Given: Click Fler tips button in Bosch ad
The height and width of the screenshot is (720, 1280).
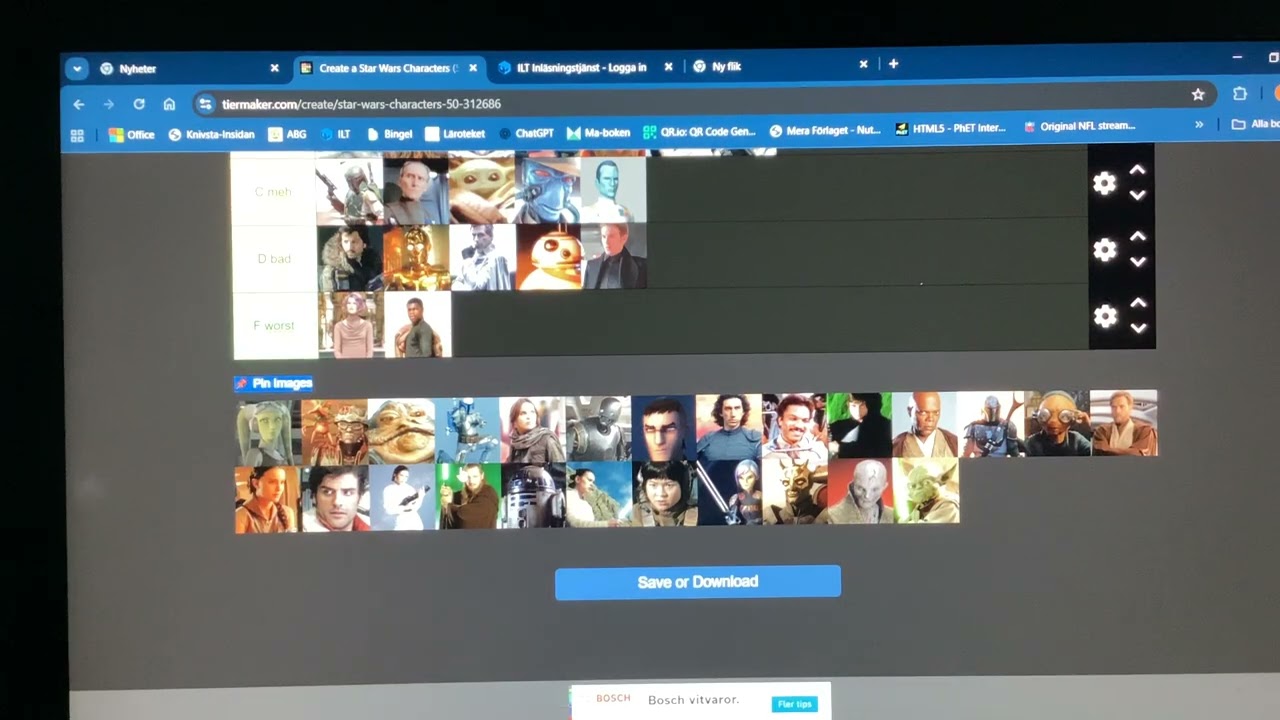Looking at the screenshot, I should [795, 704].
